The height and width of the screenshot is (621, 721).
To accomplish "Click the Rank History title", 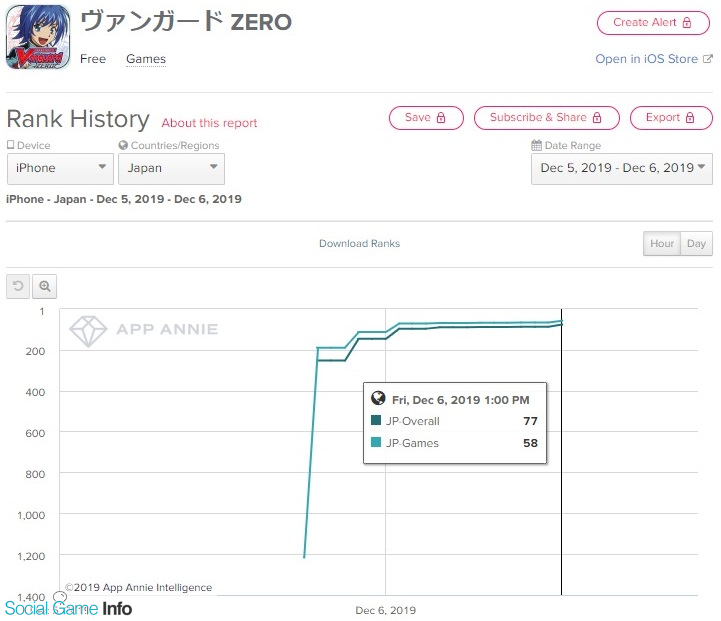I will point(78,119).
